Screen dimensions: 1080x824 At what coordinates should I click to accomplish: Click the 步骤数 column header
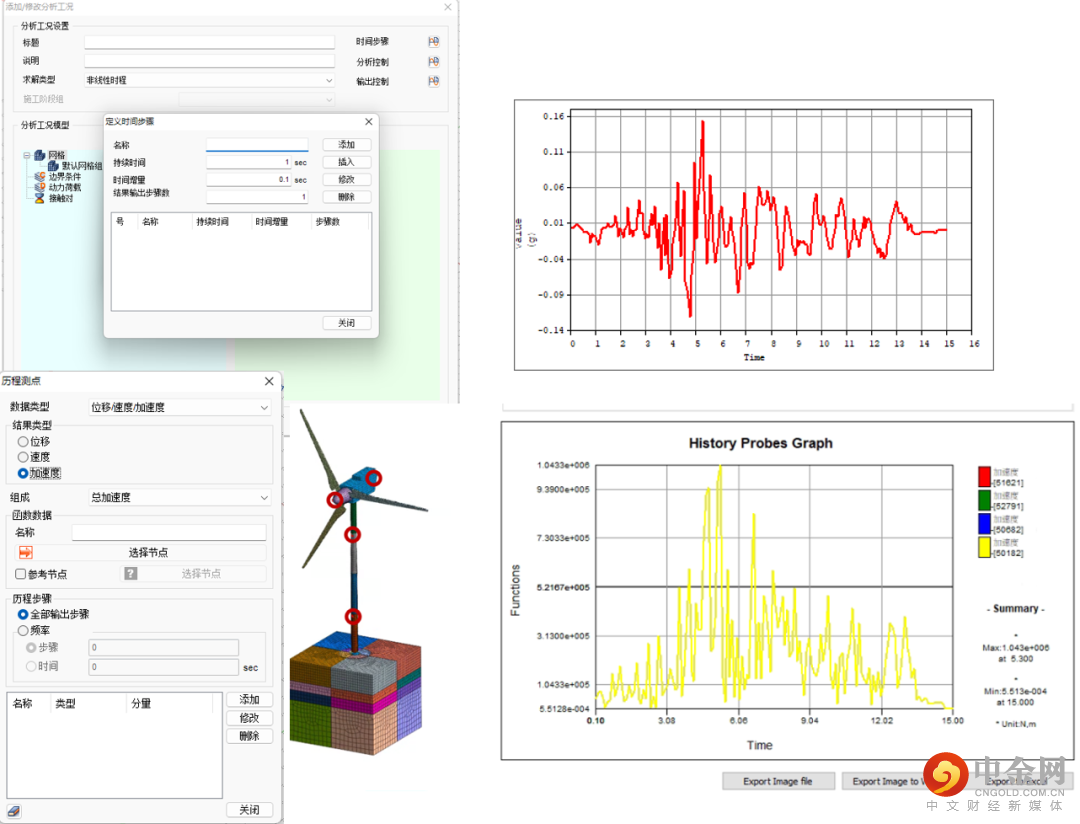point(328,222)
